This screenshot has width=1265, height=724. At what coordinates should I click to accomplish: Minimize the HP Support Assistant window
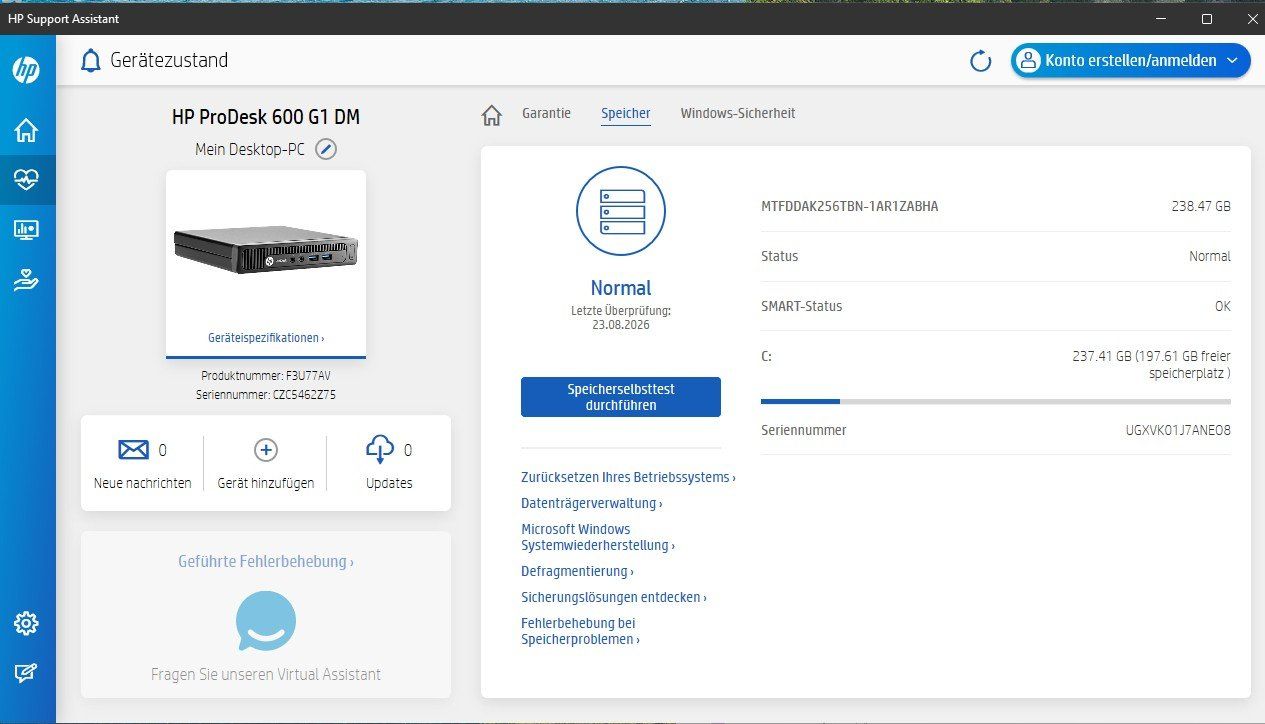(1161, 19)
